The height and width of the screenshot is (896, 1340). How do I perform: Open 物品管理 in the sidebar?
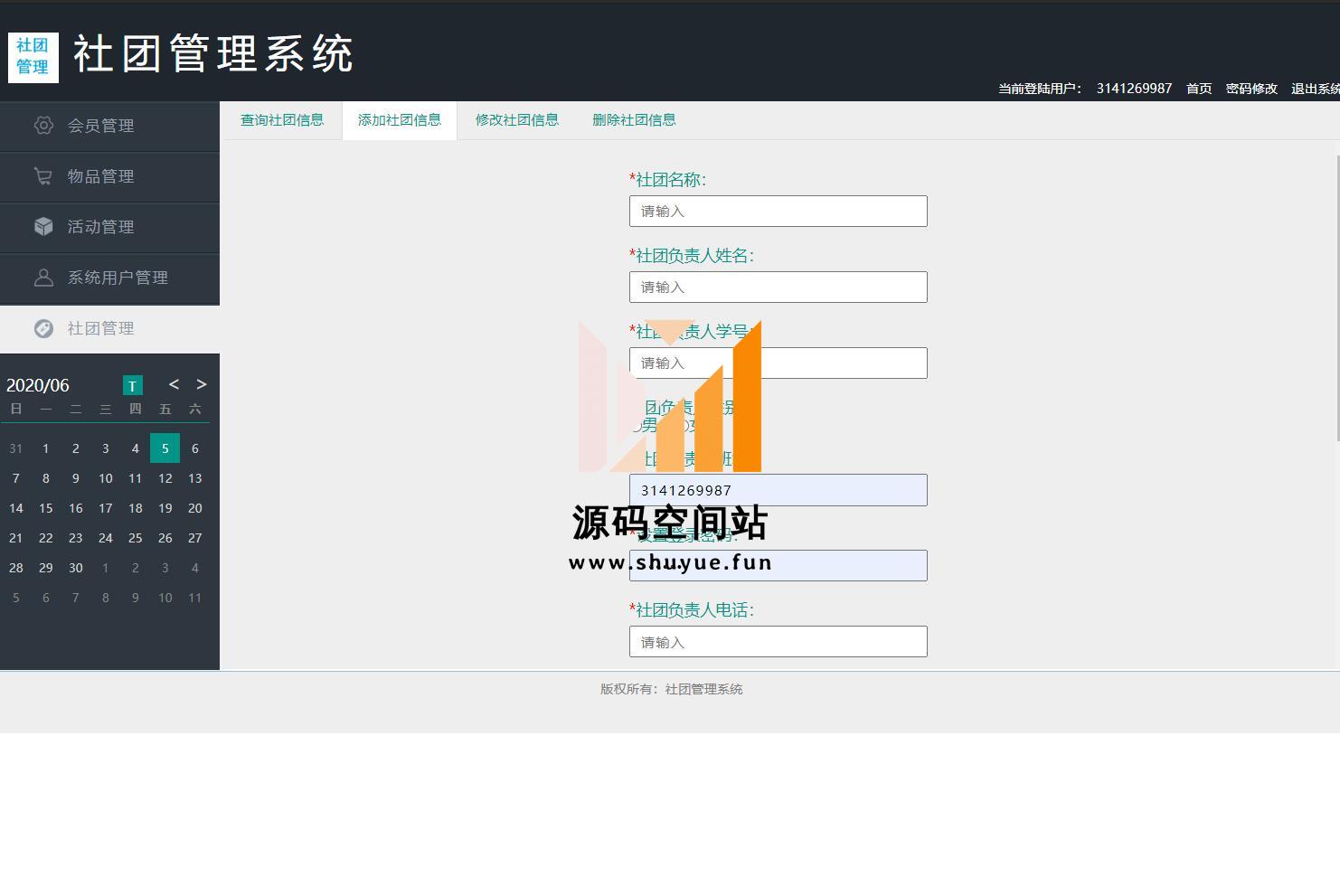[109, 176]
